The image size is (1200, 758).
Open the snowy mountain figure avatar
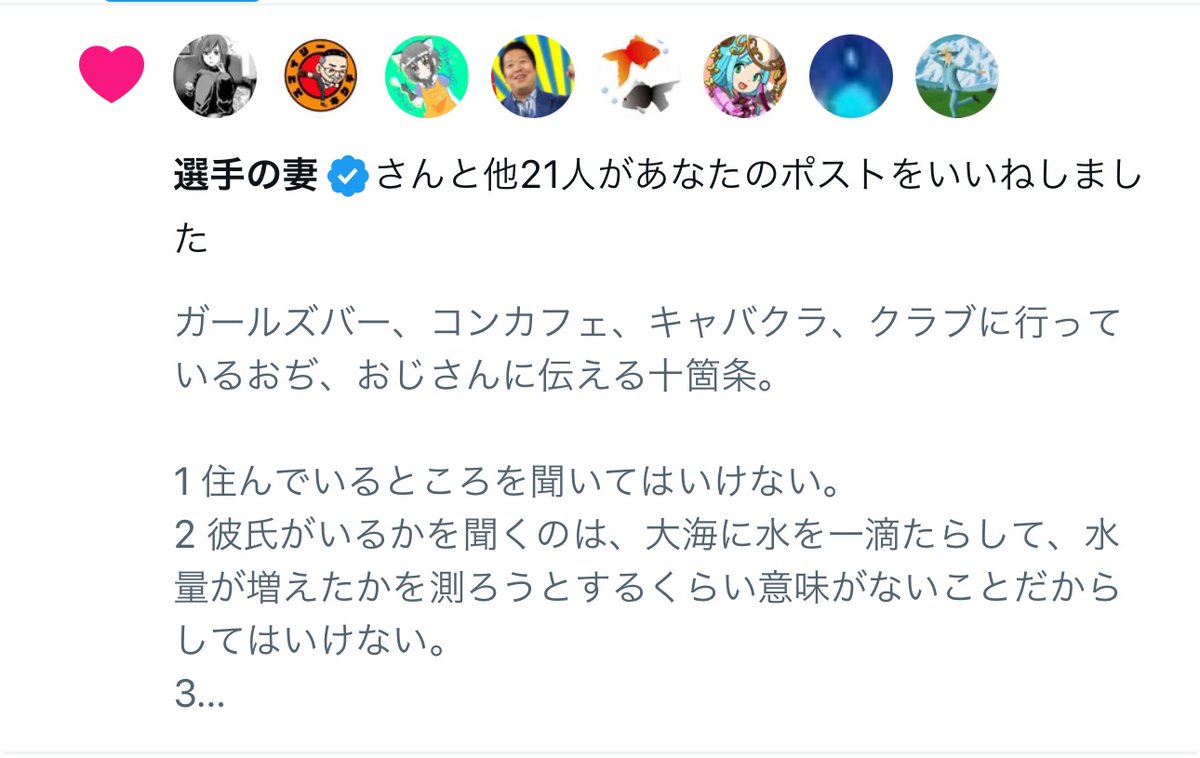tap(957, 76)
